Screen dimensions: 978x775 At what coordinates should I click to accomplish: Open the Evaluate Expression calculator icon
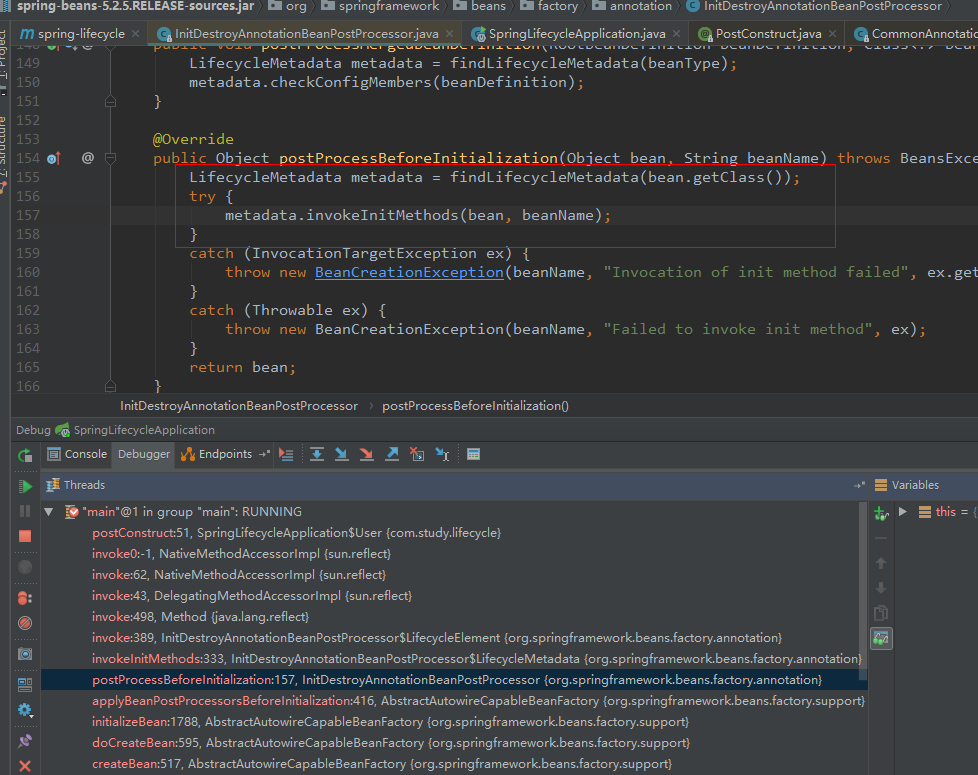click(473, 454)
